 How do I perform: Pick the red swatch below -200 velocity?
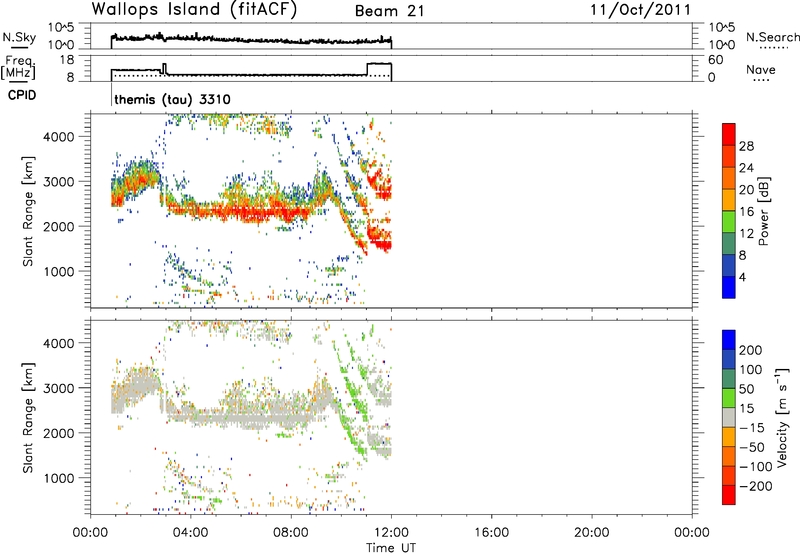point(729,495)
